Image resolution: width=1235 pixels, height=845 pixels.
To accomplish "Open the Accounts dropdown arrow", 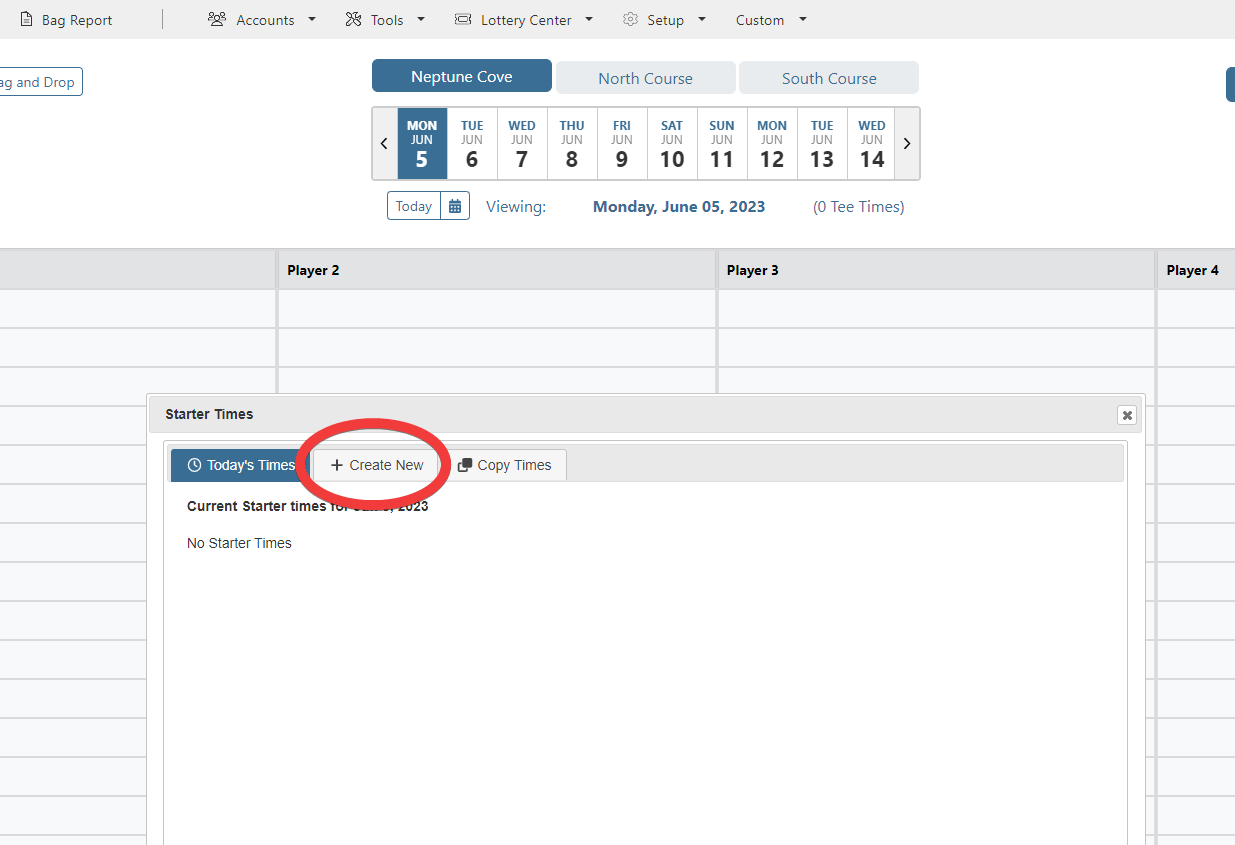I will tap(311, 19).
